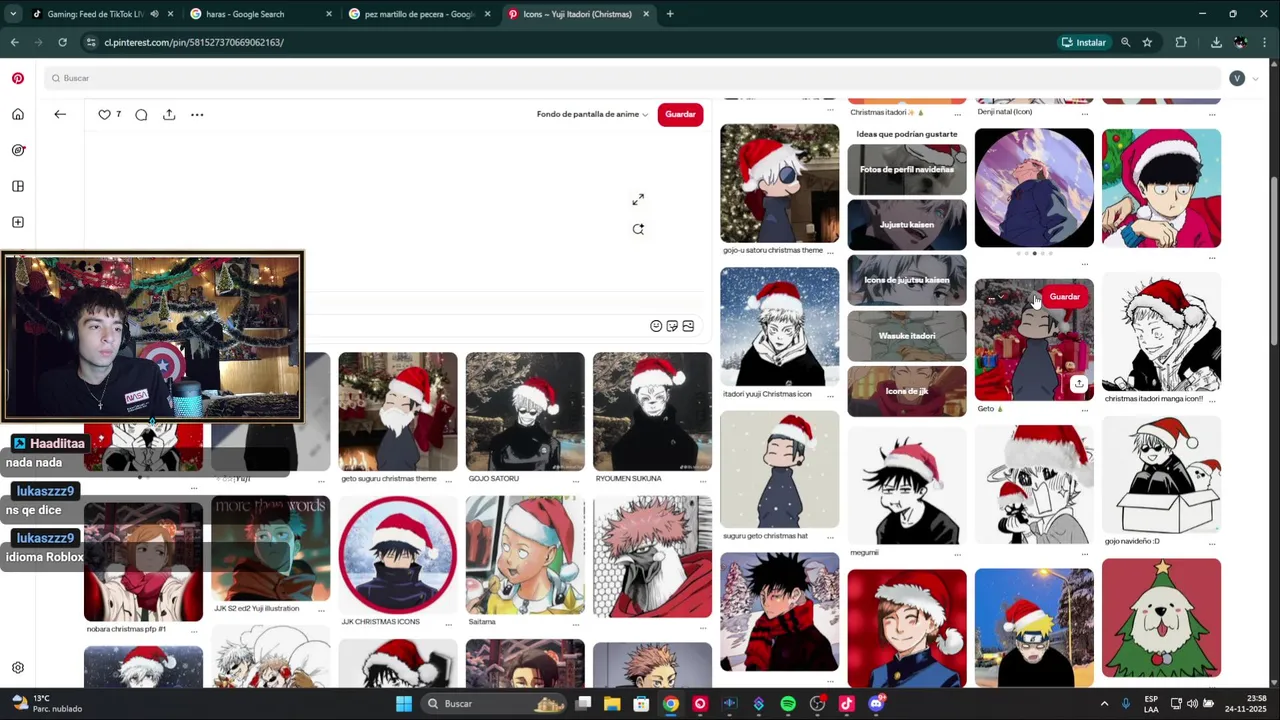Open more options under megumiii pin

pos(957,555)
